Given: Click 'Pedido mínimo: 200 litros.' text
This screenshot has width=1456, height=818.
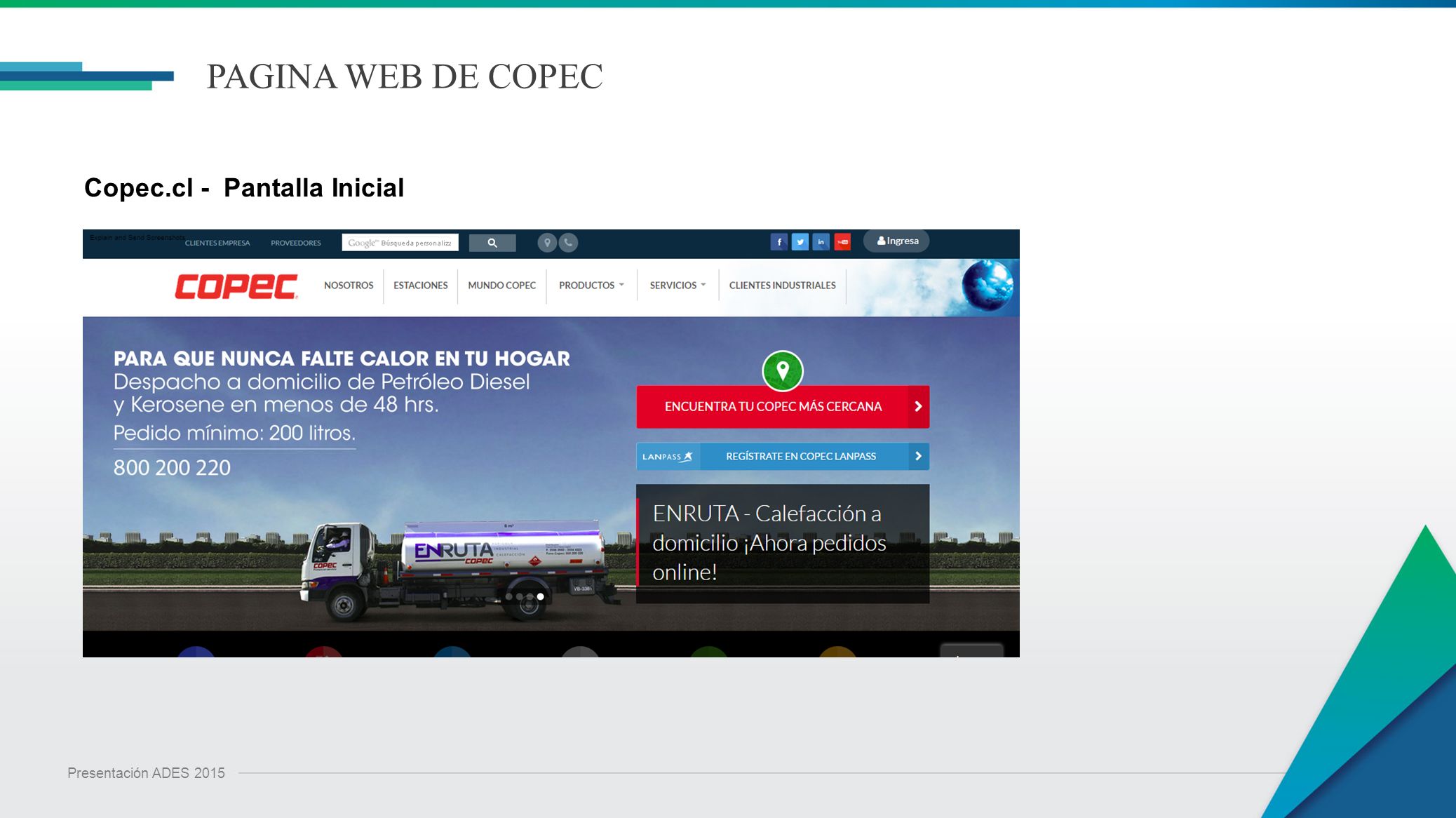Looking at the screenshot, I should (x=234, y=433).
